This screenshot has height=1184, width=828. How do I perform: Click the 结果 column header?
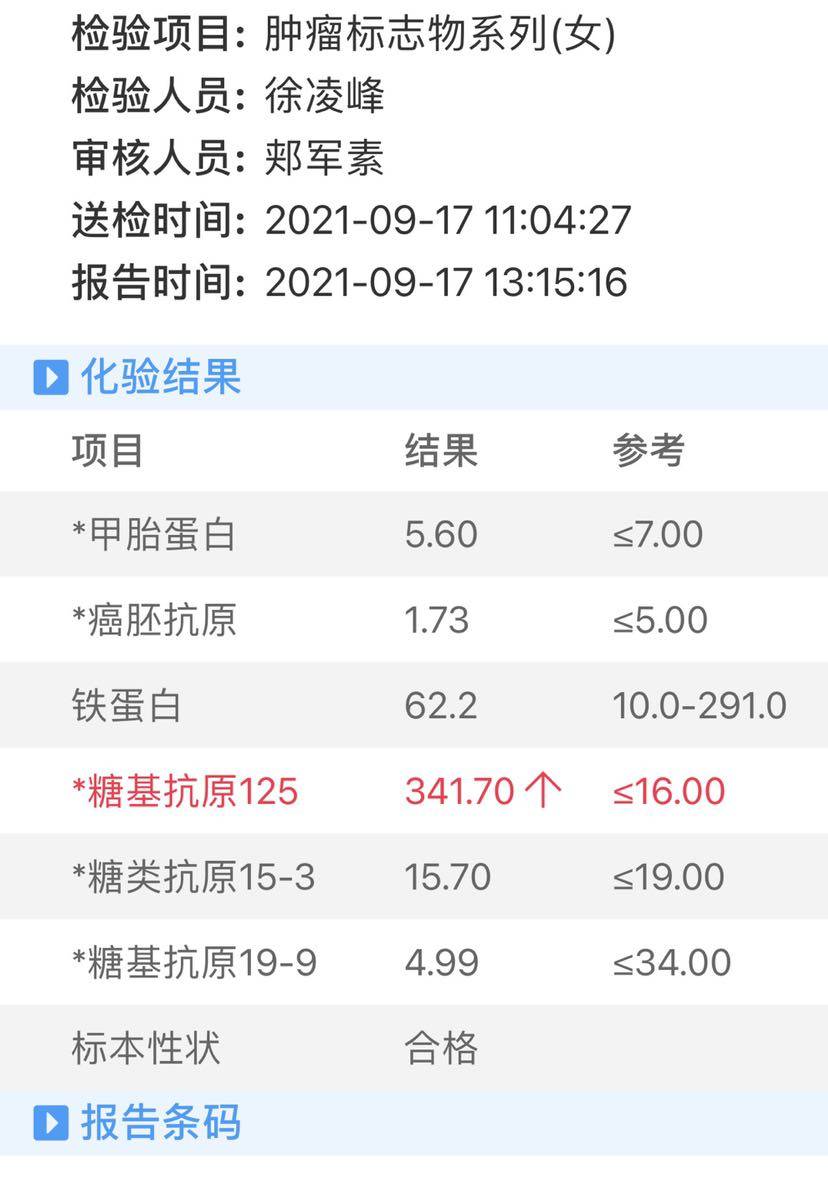click(x=441, y=451)
